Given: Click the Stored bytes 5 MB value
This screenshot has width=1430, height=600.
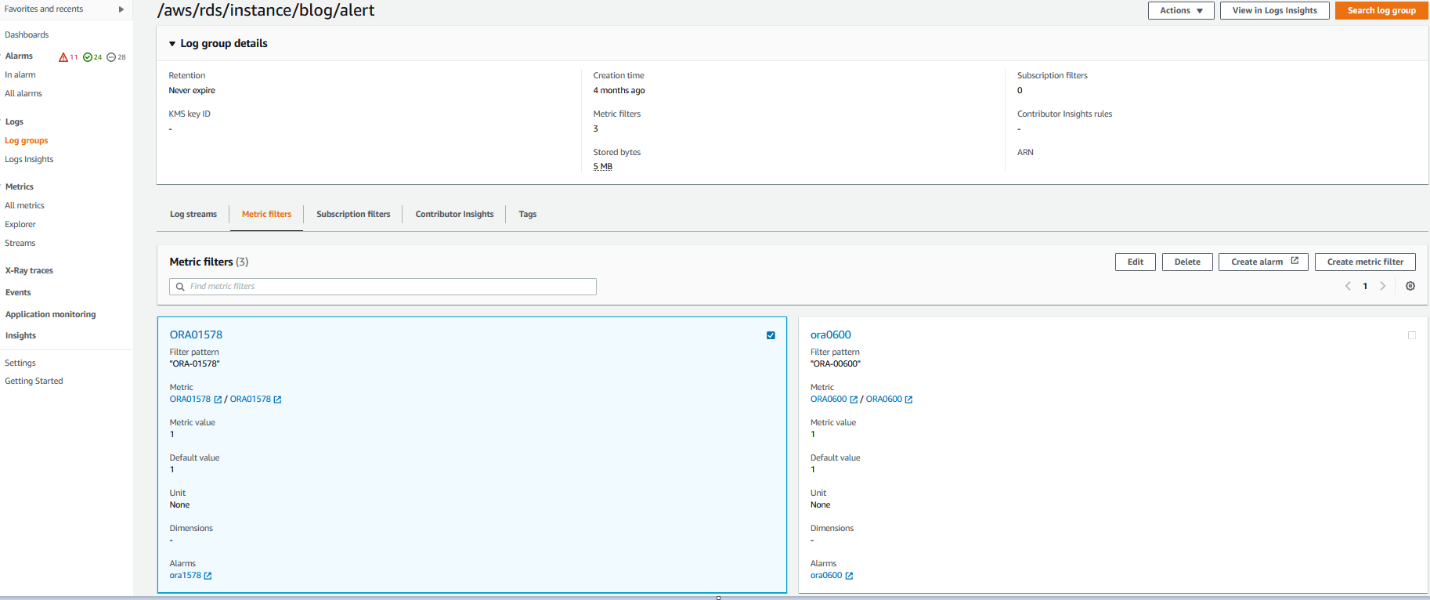Looking at the screenshot, I should click(603, 167).
